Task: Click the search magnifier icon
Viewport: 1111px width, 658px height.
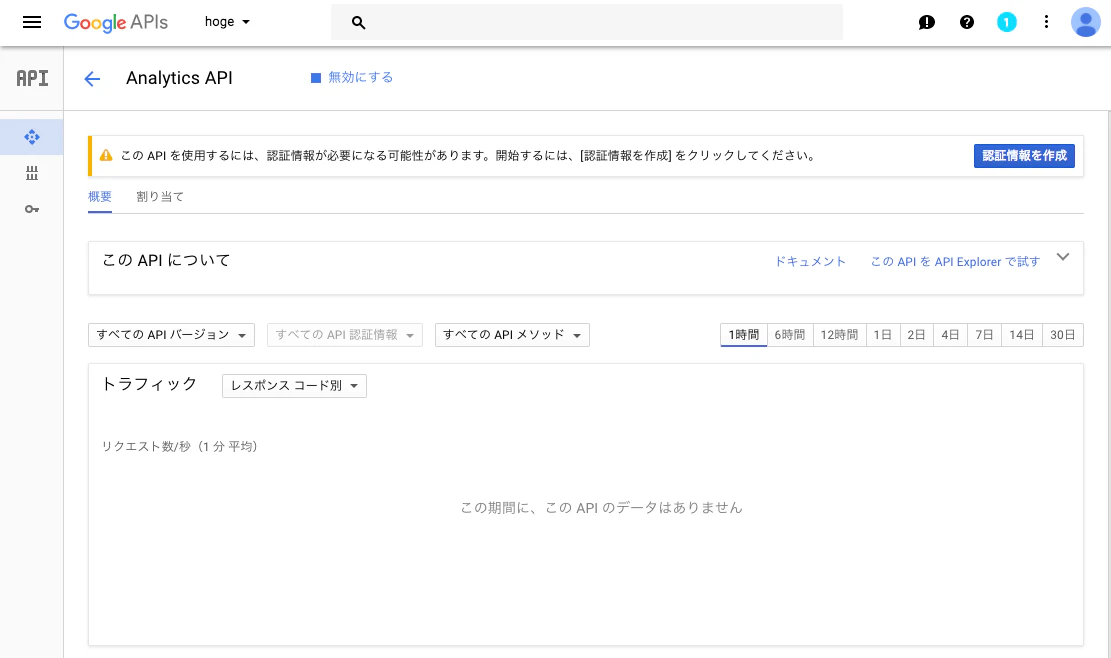Action: click(359, 23)
